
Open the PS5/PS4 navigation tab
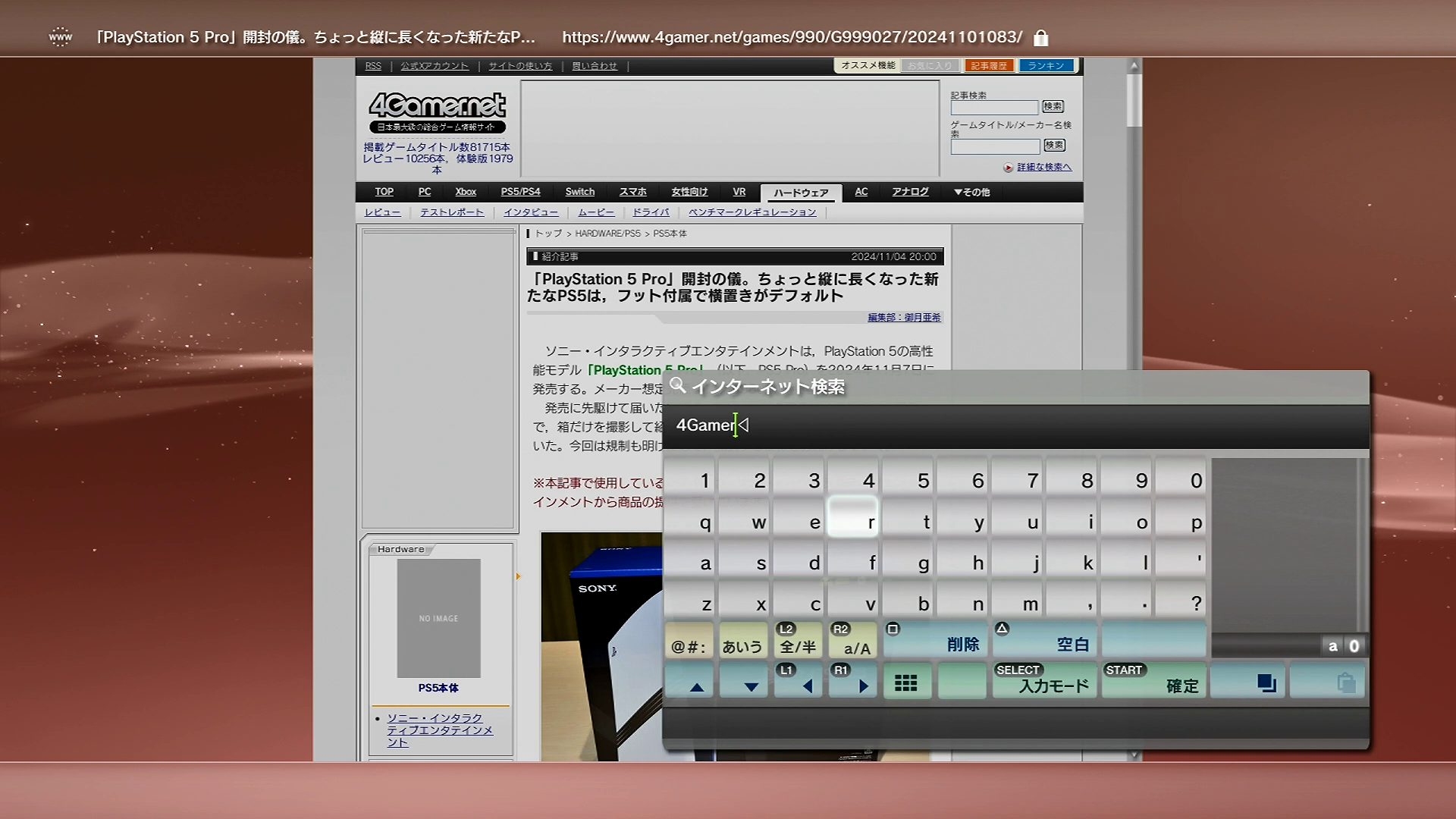tap(520, 192)
